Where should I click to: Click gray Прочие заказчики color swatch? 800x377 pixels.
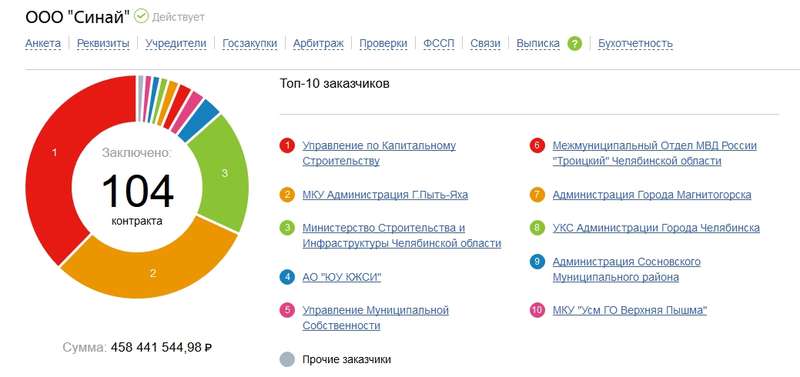point(287,360)
